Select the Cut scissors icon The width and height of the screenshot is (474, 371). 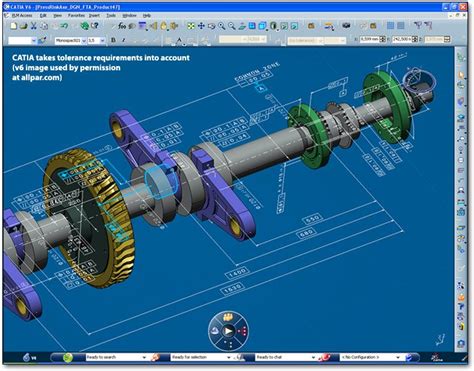tap(34, 26)
